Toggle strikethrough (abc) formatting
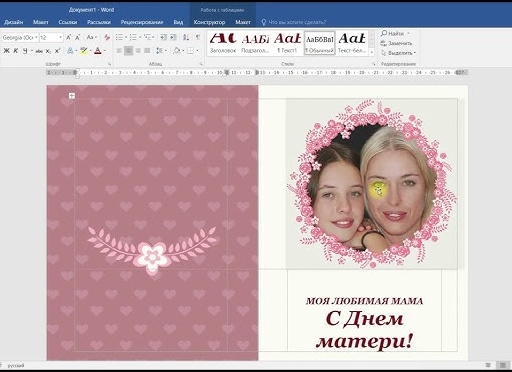Screen dimensions: 512x372 pos(39,51)
